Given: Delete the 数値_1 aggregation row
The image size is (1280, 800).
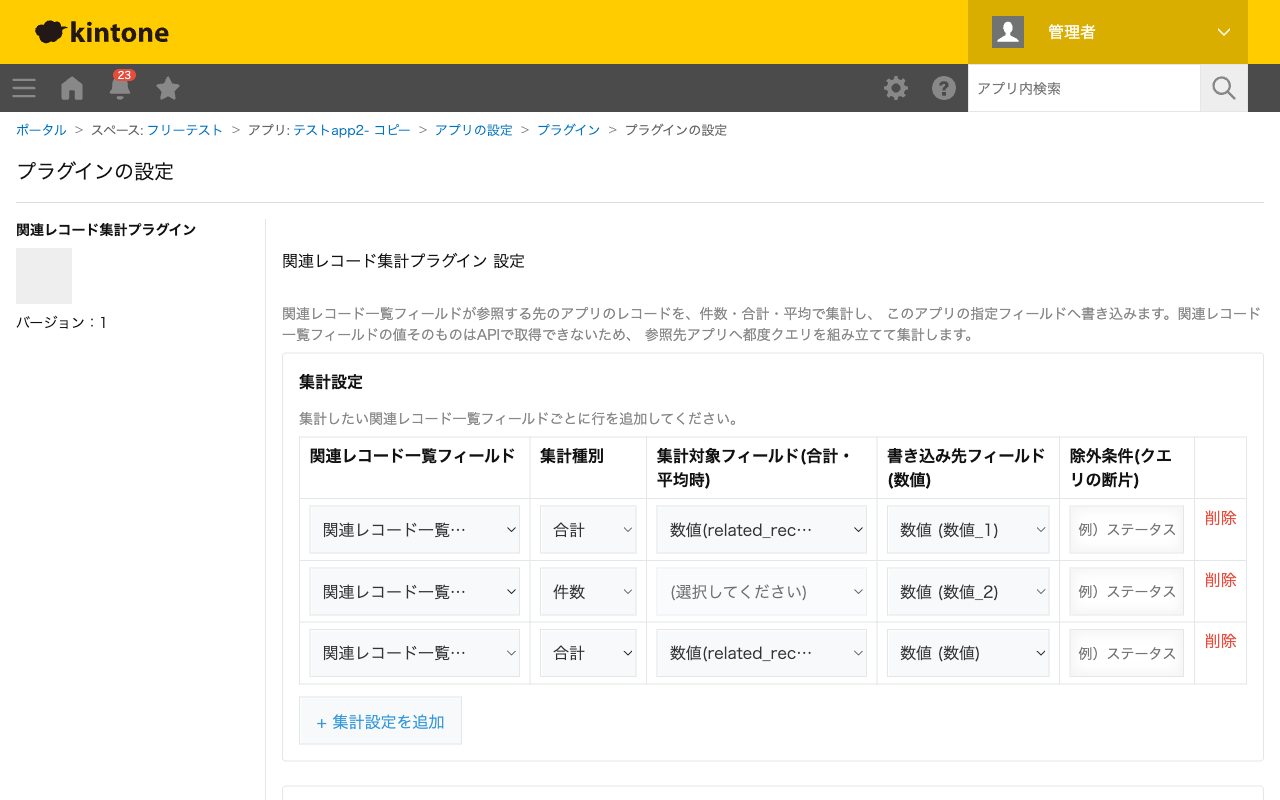Looking at the screenshot, I should tap(1221, 518).
